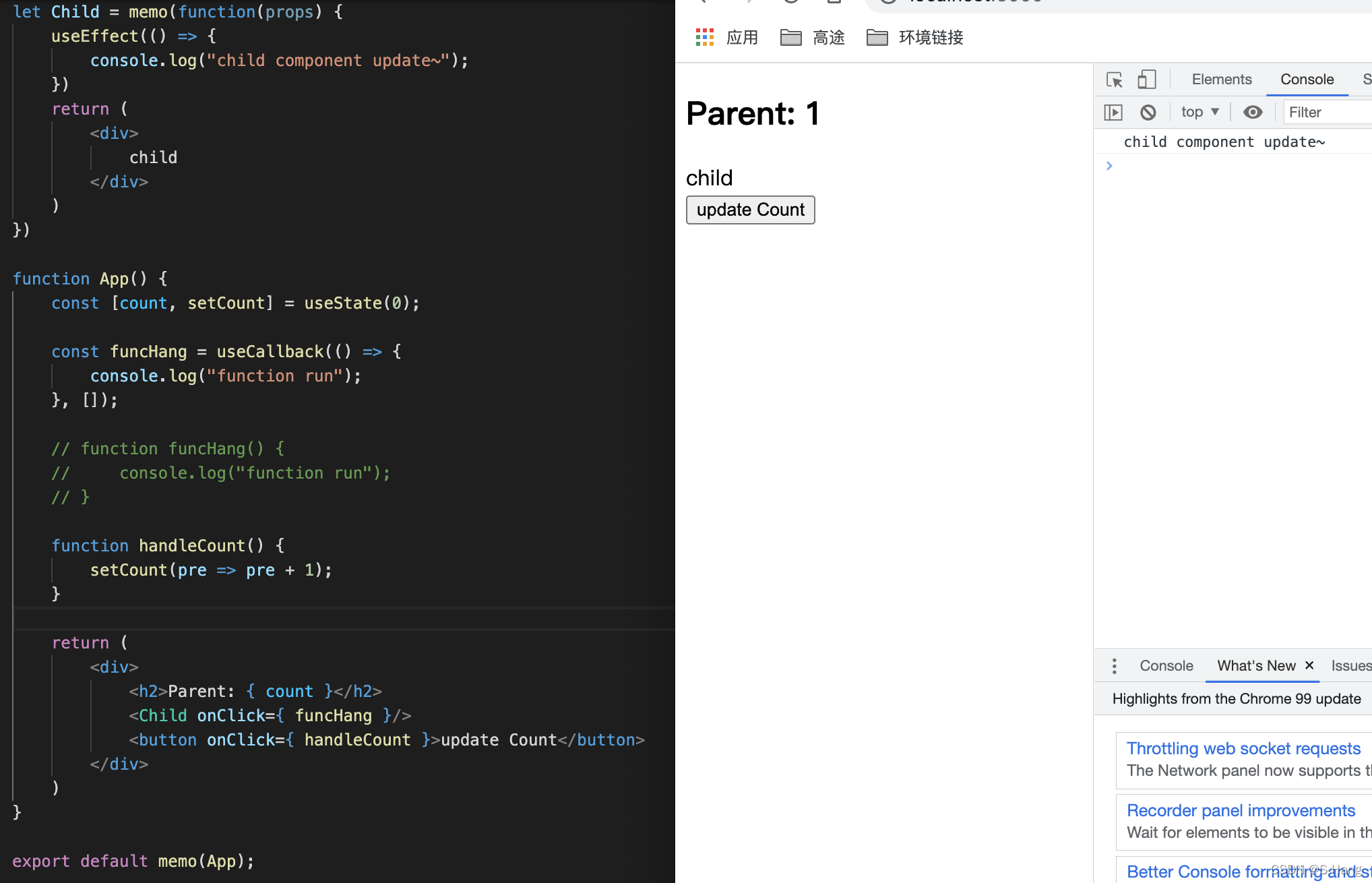Select the What's New drawer tab
The image size is (1372, 883).
pyautogui.click(x=1256, y=666)
